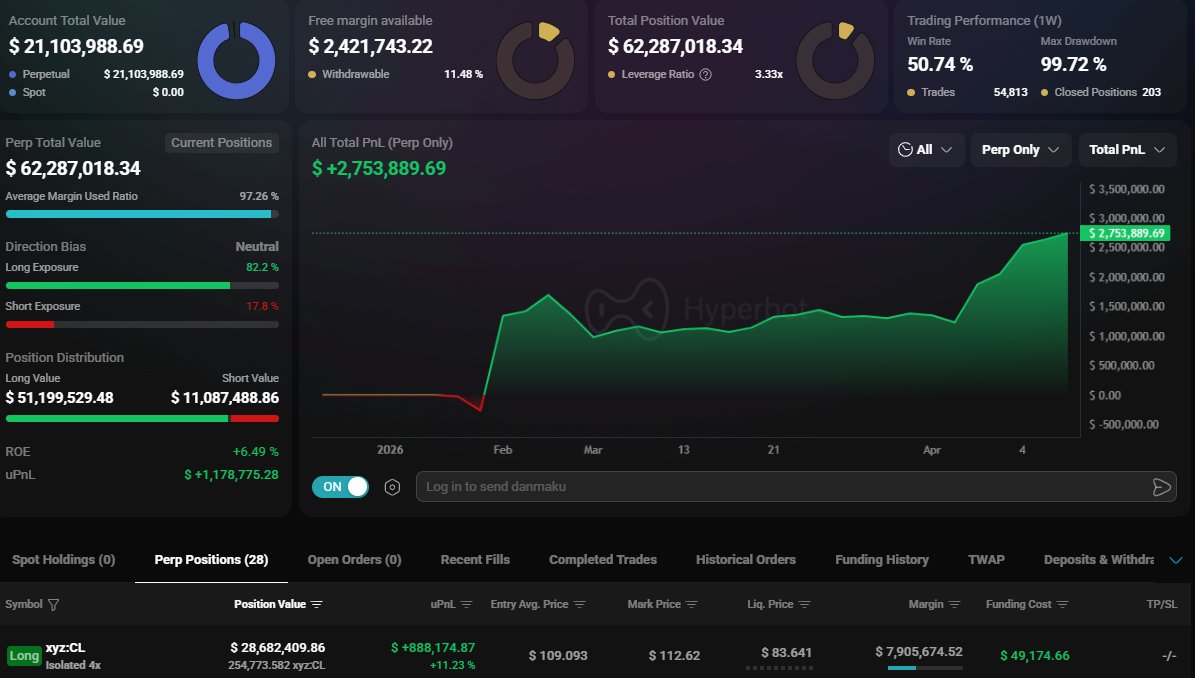Sort by Position Value column icon
Viewport: 1195px width, 678px height.
pos(317,604)
